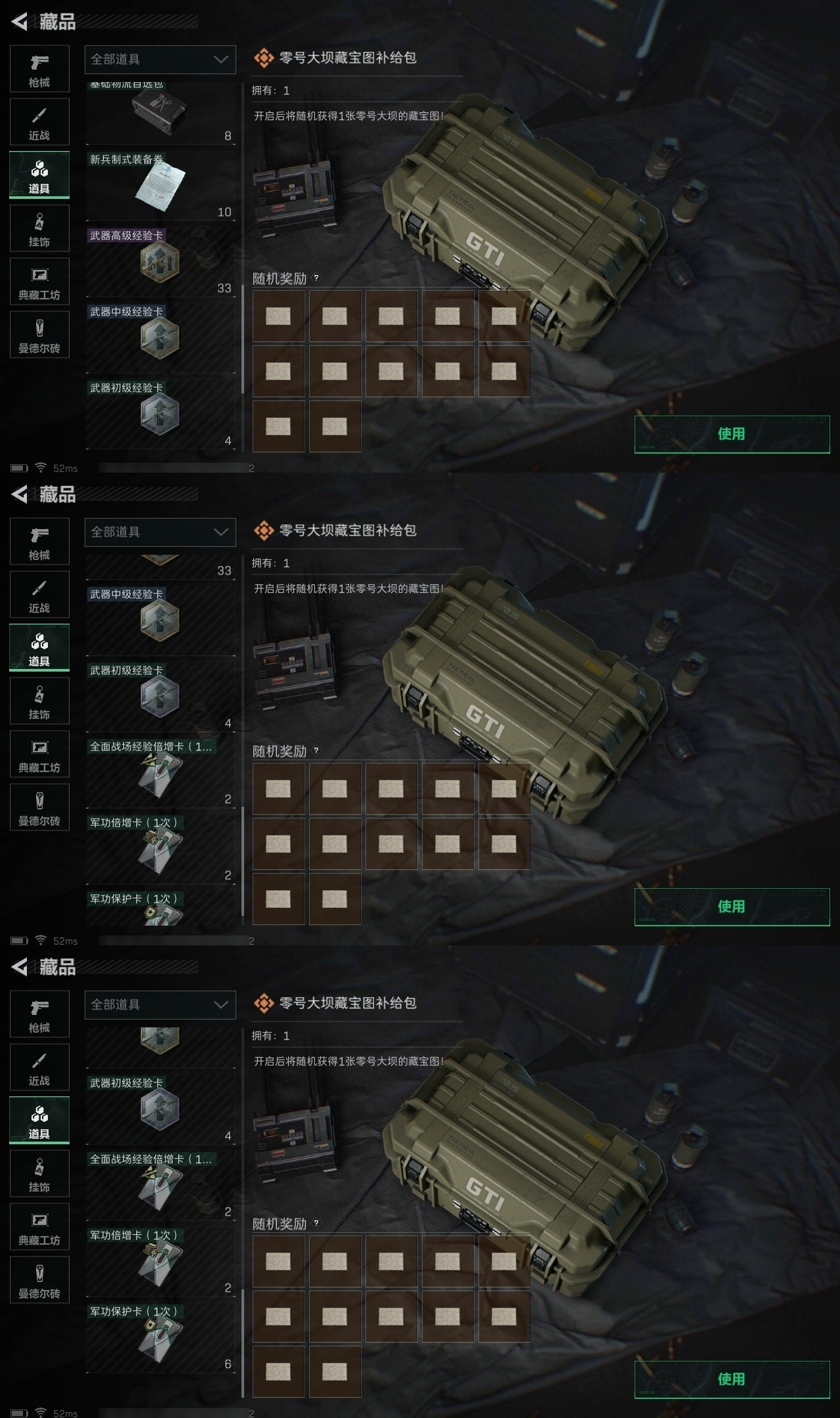The width and height of the screenshot is (840, 1418).
Task: Switch to the 典藏工坊 tab in first screenshot
Action: pyautogui.click(x=39, y=282)
